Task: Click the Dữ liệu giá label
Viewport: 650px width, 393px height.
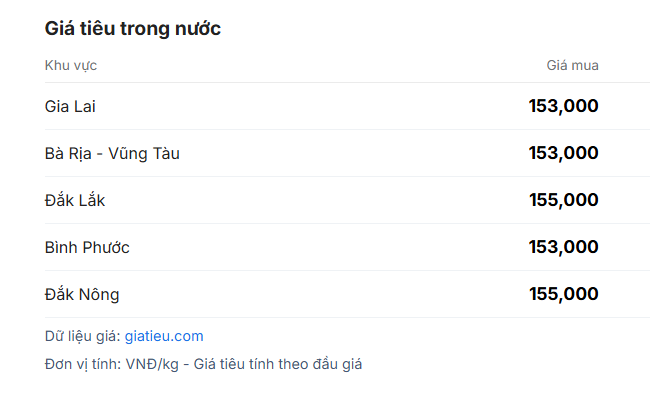Action: pos(82,336)
